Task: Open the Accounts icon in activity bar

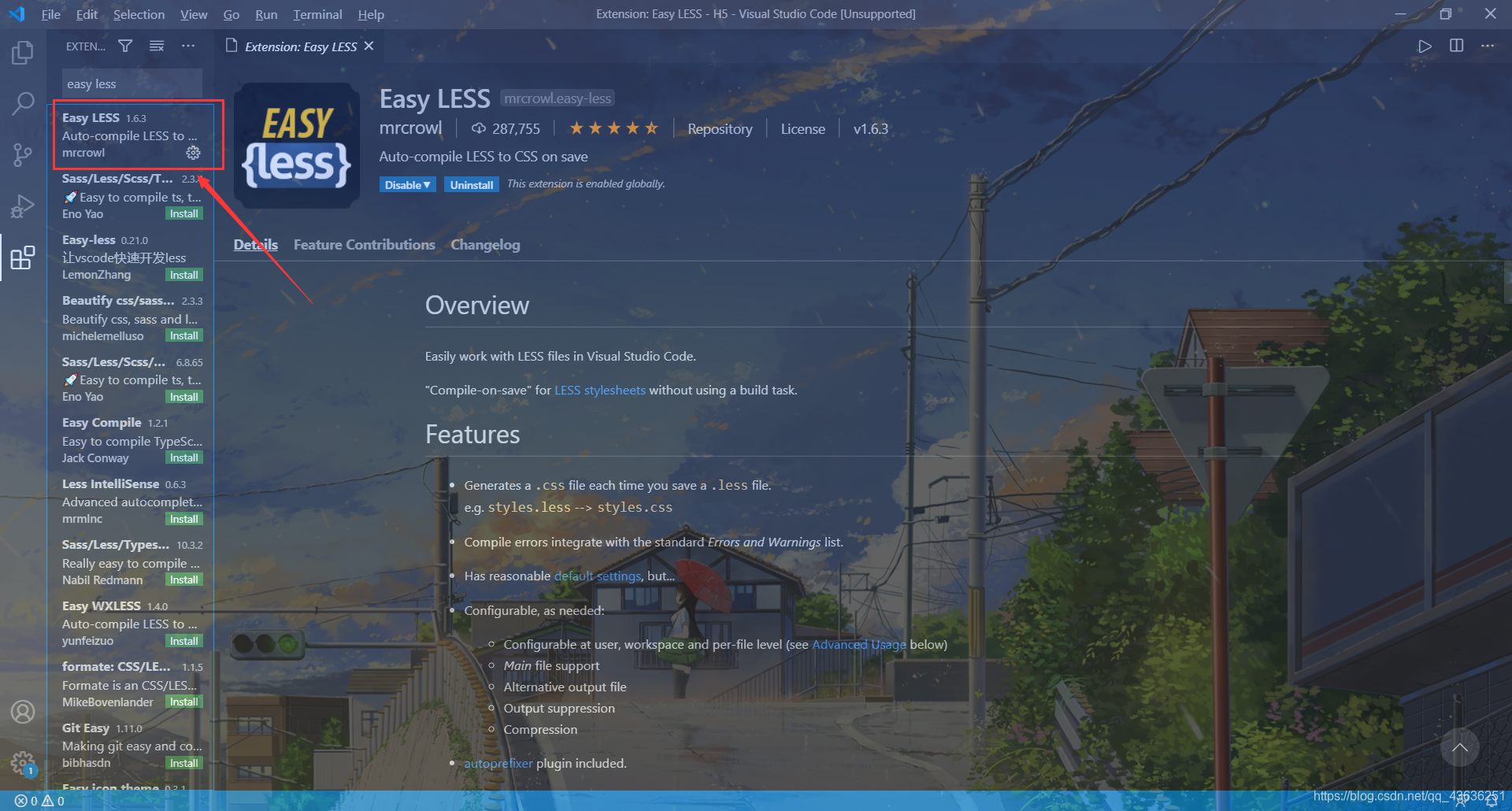Action: 23,712
